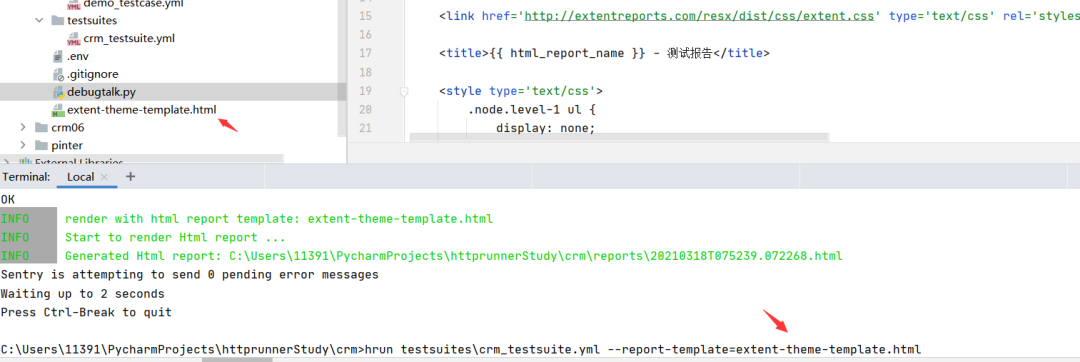Click the display: none; line in editor
This screenshot has height=362, width=1080.
(545, 128)
